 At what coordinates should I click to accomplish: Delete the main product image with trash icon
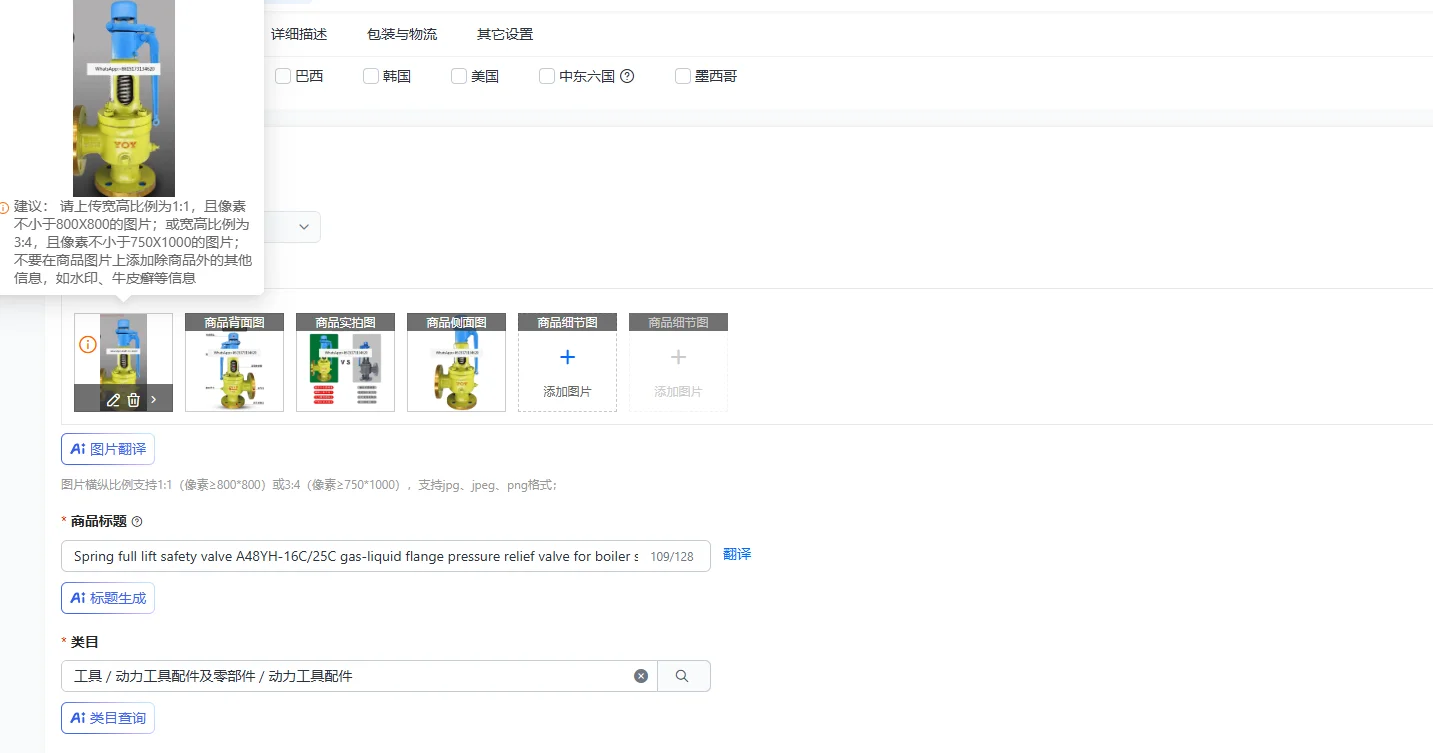click(133, 400)
